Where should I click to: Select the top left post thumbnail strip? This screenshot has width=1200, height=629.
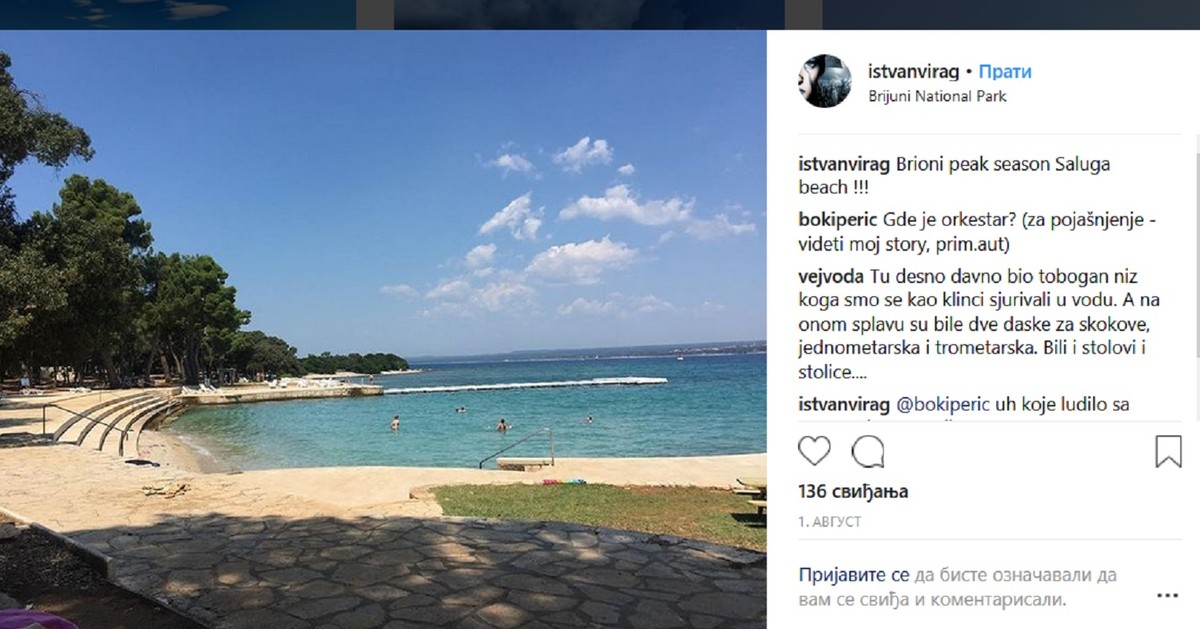(x=178, y=14)
